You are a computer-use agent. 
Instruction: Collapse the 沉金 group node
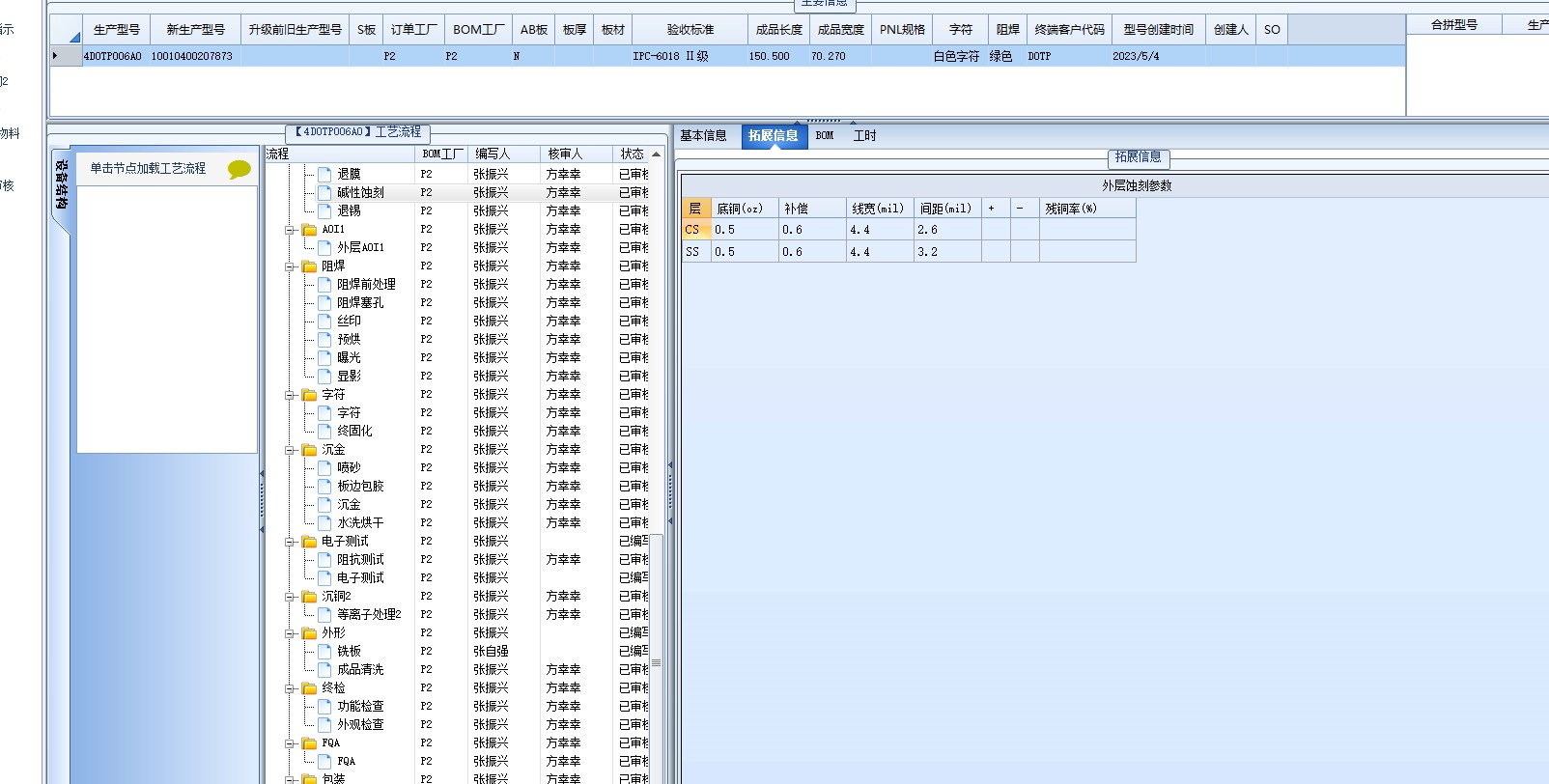tap(289, 450)
